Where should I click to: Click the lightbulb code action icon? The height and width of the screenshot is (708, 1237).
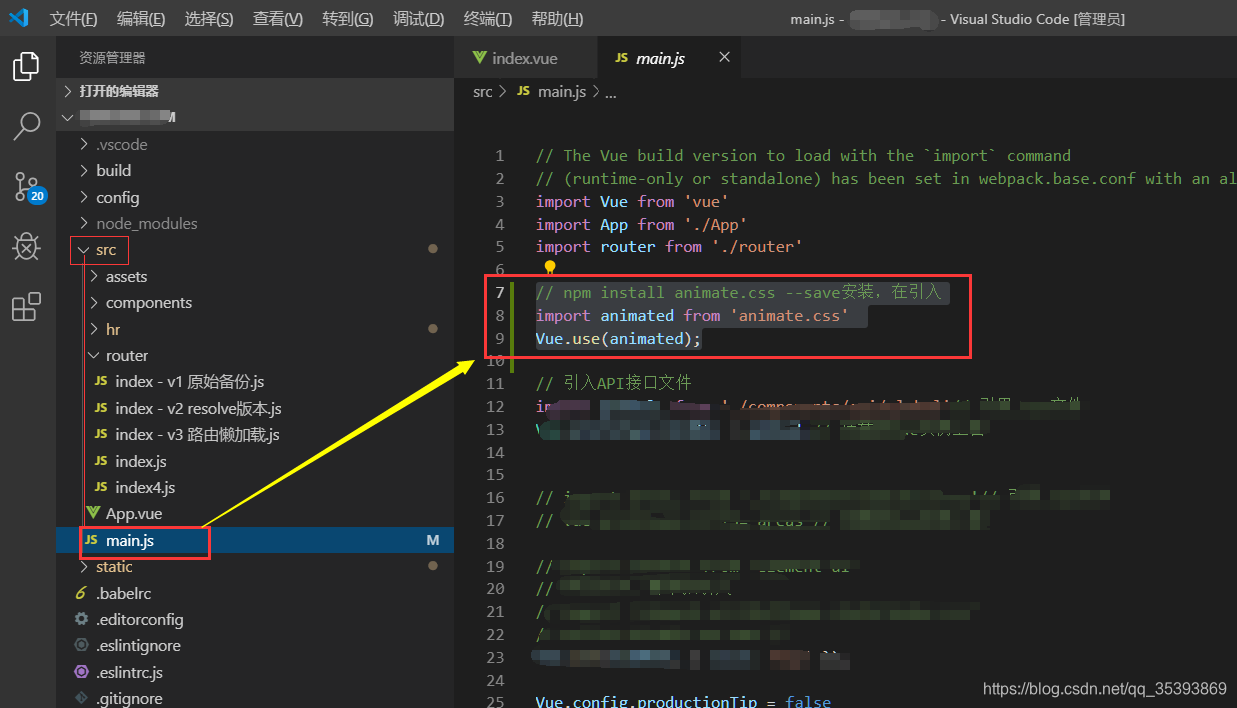pos(549,268)
